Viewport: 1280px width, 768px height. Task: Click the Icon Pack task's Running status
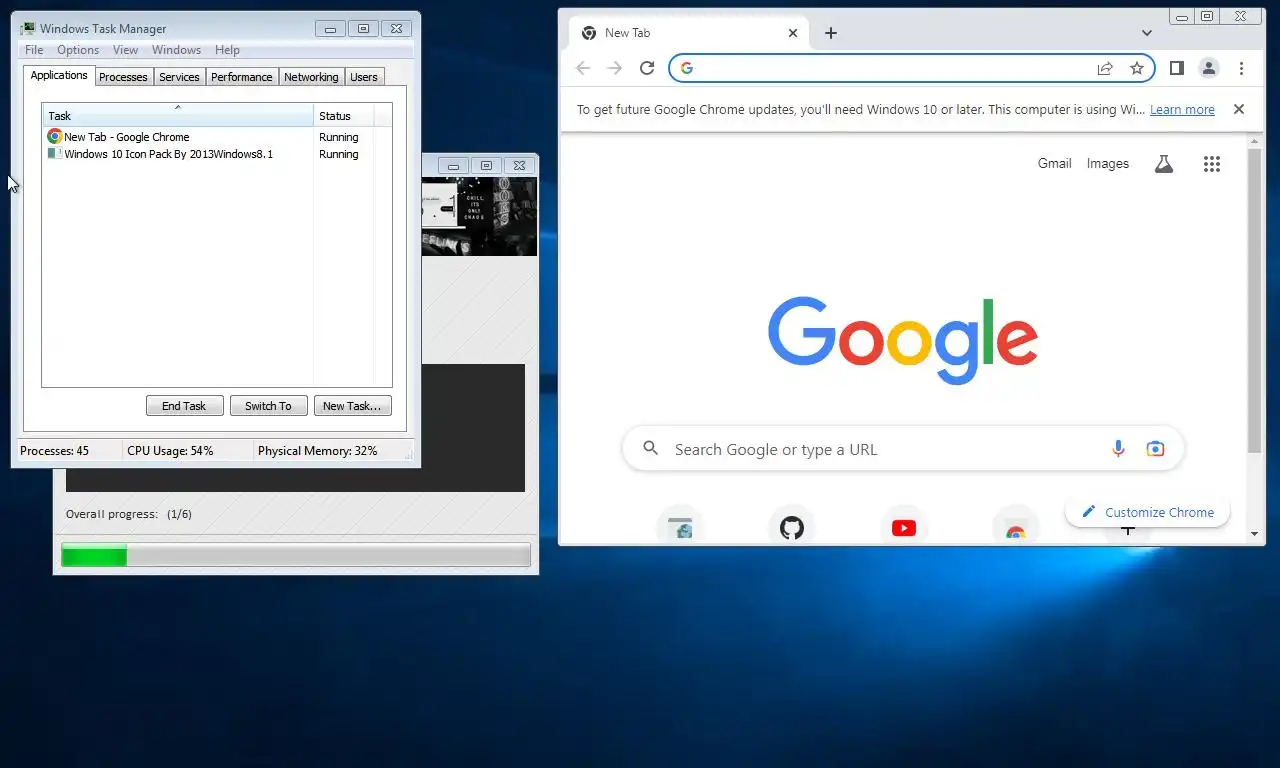338,154
